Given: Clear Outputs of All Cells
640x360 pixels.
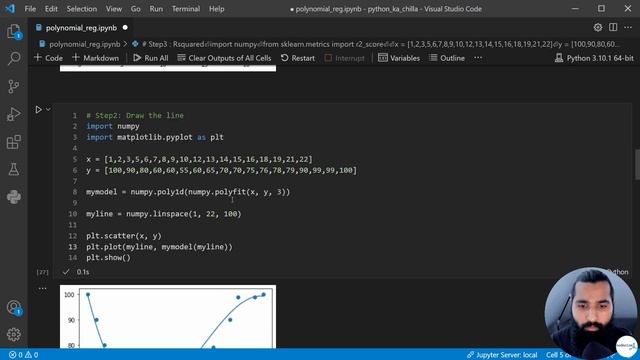Looking at the screenshot, I should pos(224,58).
